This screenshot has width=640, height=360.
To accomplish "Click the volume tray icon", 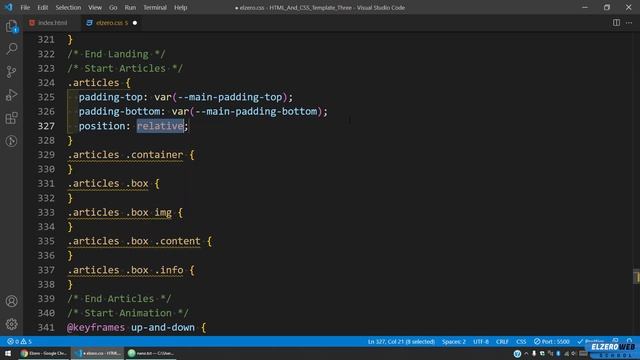I will coord(574,353).
